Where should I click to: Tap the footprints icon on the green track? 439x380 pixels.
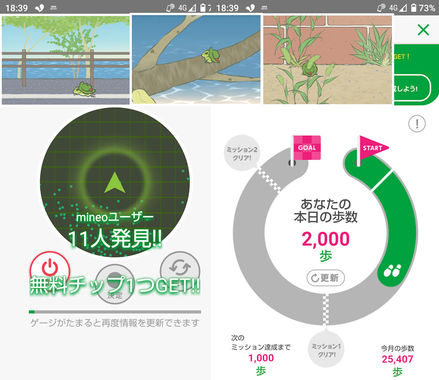pyautogui.click(x=393, y=270)
